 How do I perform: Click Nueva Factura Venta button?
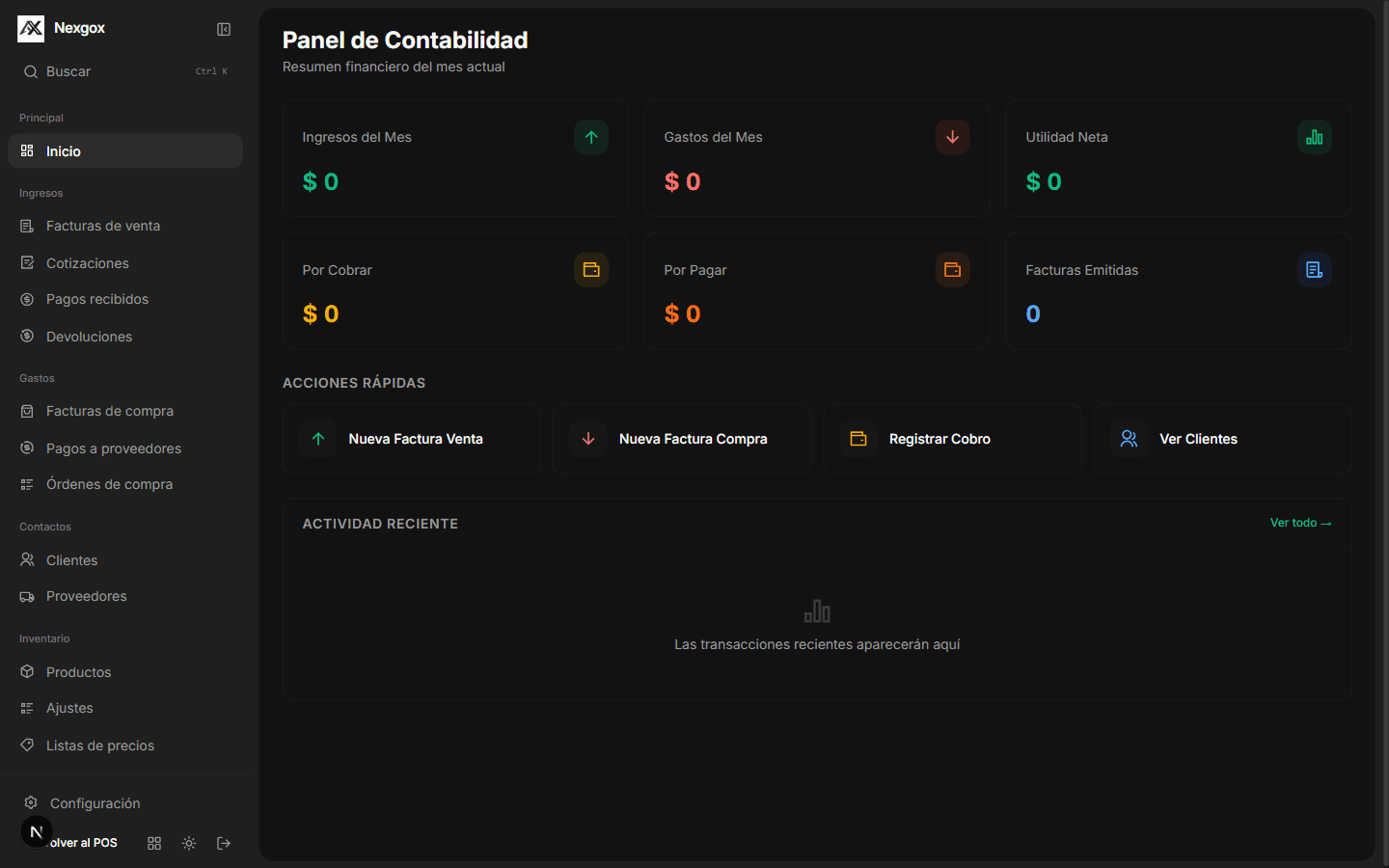[x=412, y=439]
